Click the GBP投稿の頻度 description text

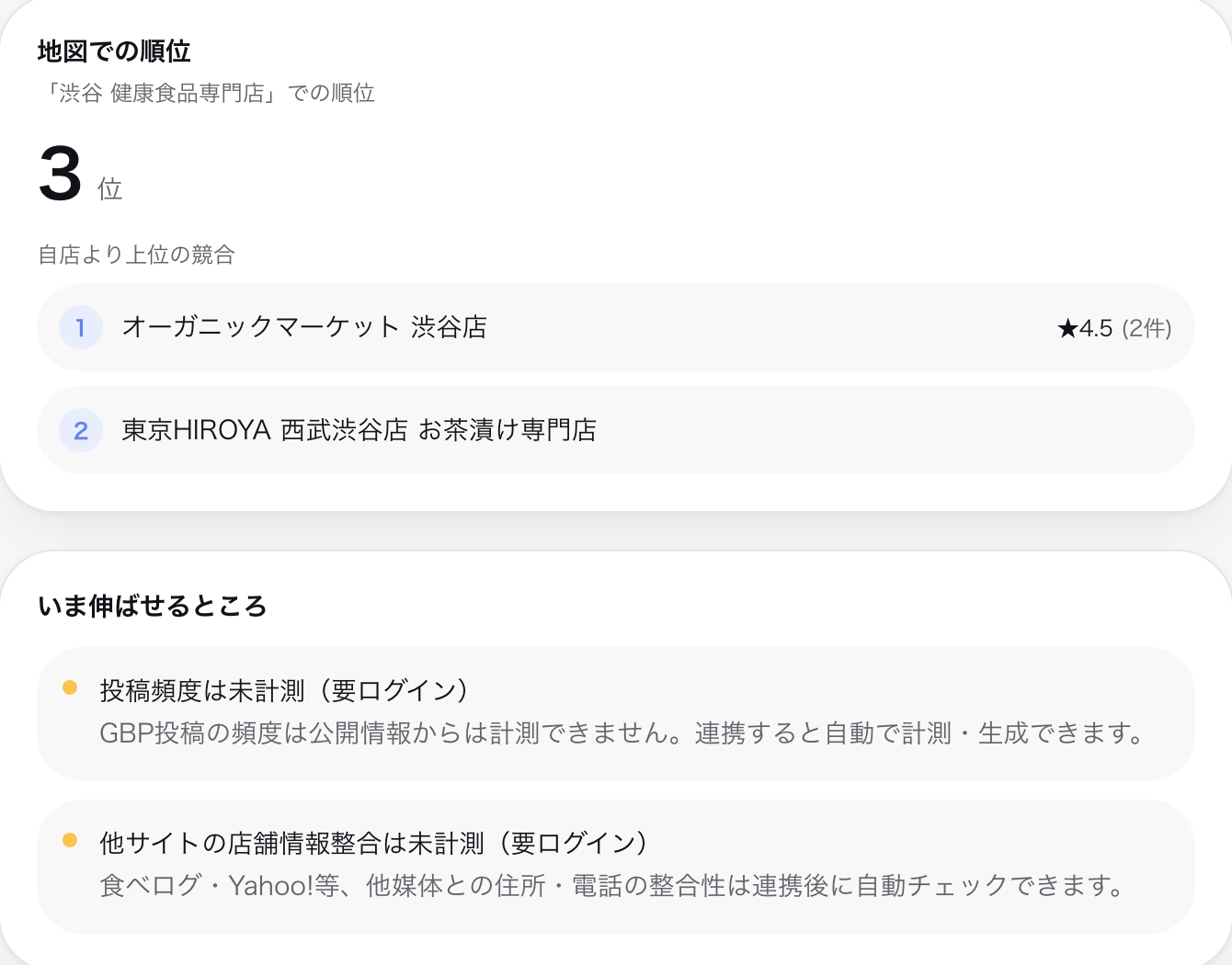click(x=623, y=733)
